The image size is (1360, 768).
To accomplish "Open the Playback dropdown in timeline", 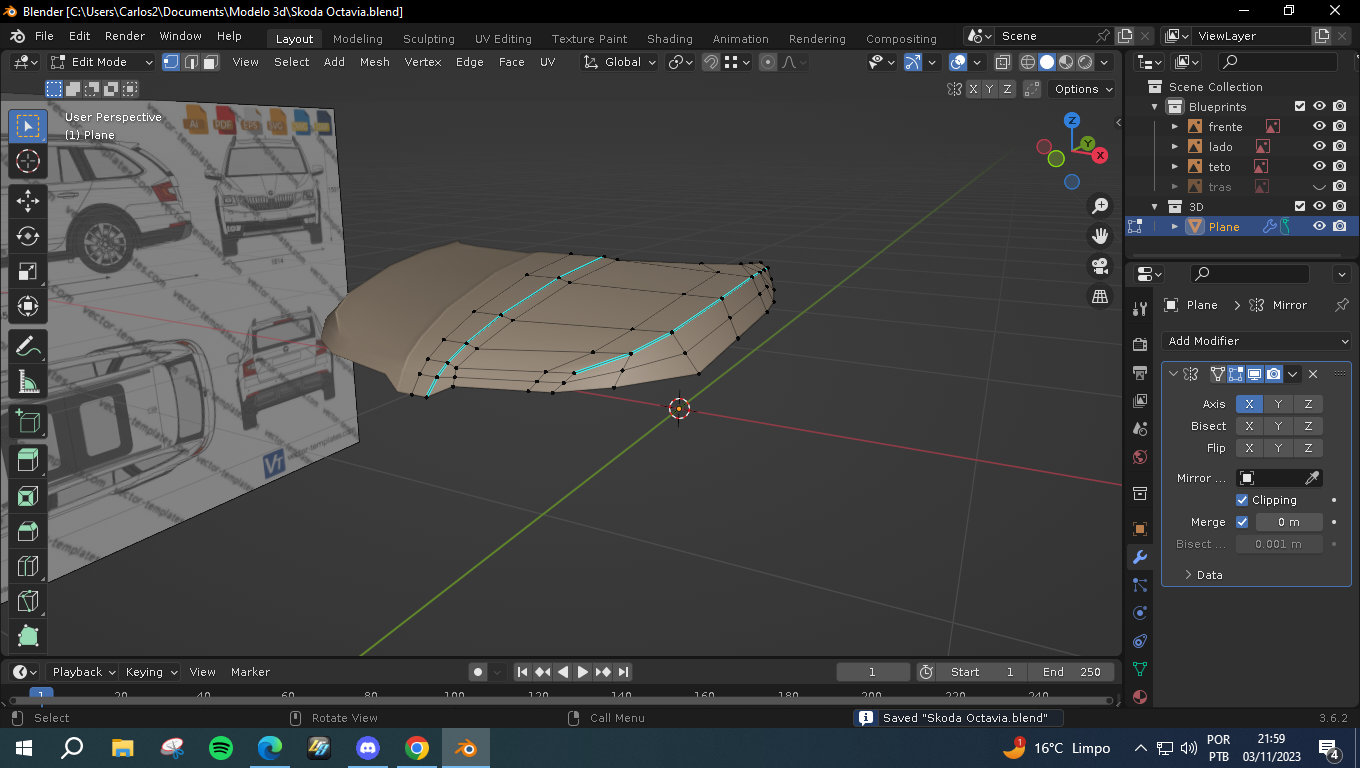I will coord(84,672).
